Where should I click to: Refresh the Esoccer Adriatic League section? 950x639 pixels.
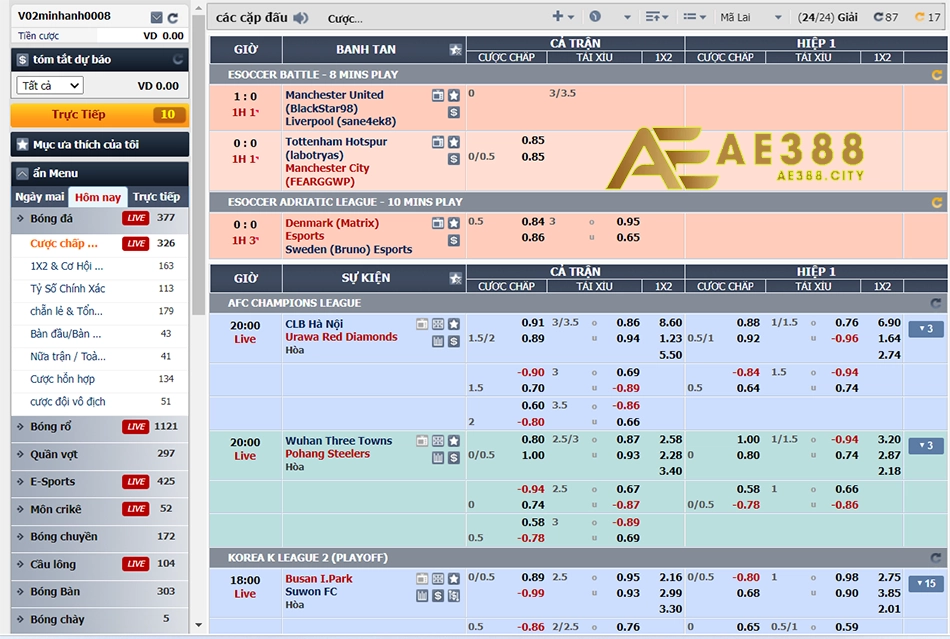pyautogui.click(x=937, y=202)
